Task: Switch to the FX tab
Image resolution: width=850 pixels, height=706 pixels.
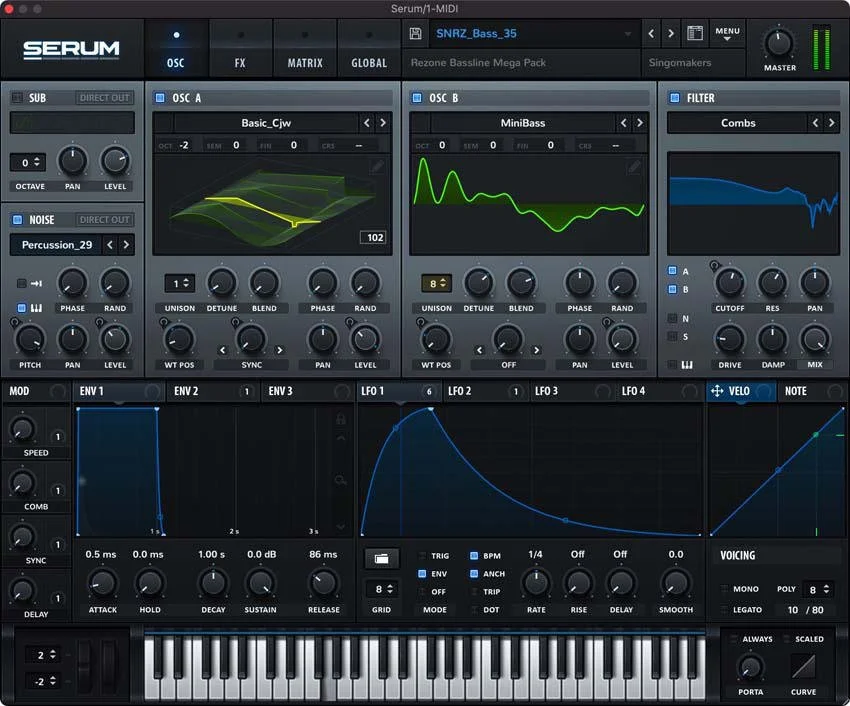Action: click(x=240, y=50)
